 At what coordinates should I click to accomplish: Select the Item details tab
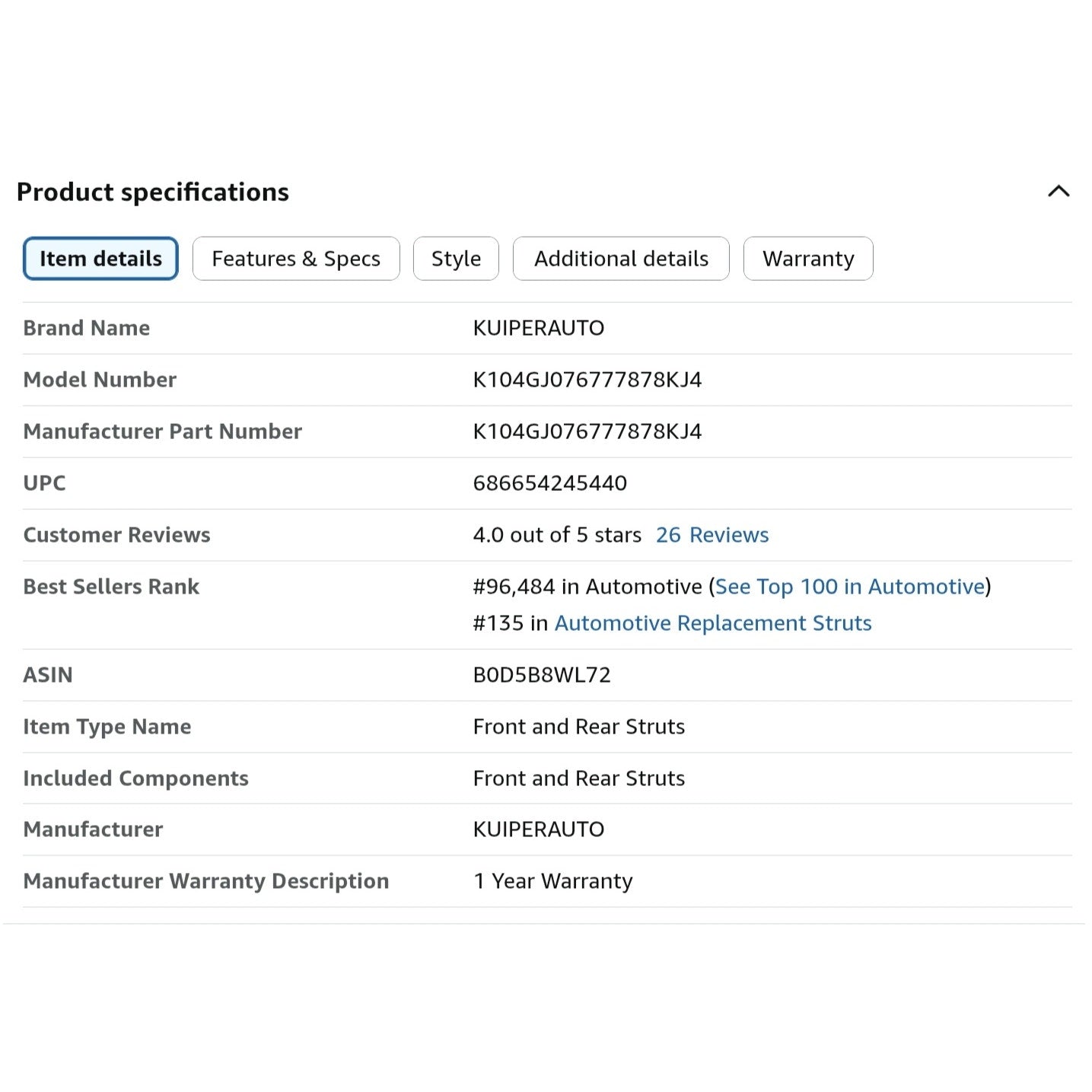click(x=100, y=259)
